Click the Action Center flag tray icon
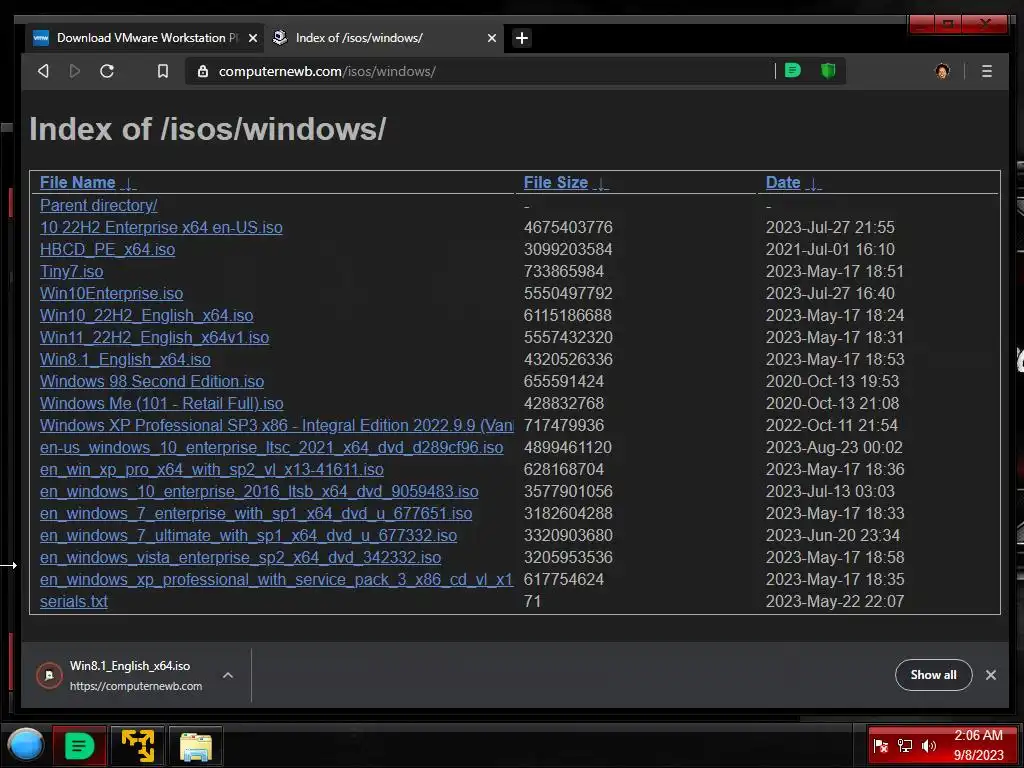This screenshot has height=768, width=1024. tap(880, 746)
